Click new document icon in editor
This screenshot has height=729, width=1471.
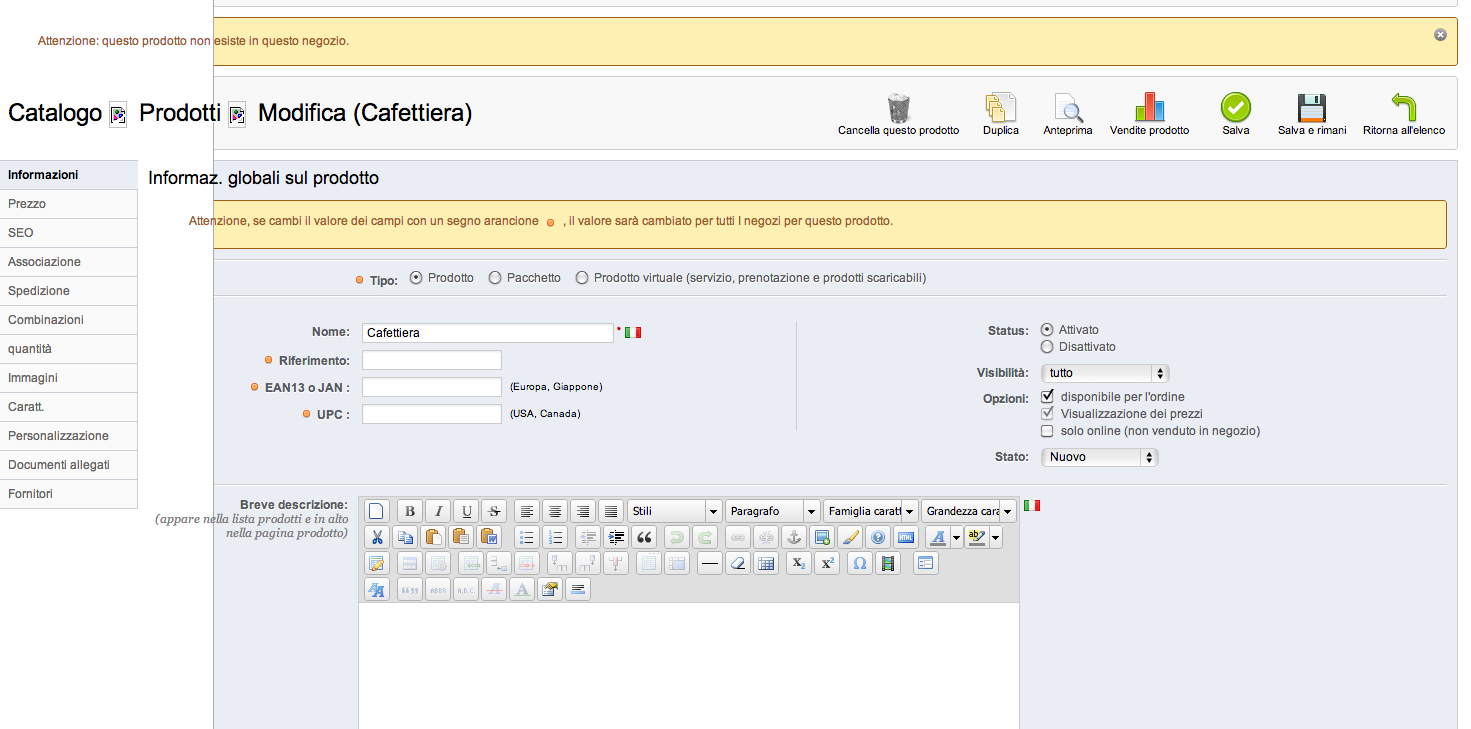click(x=376, y=511)
